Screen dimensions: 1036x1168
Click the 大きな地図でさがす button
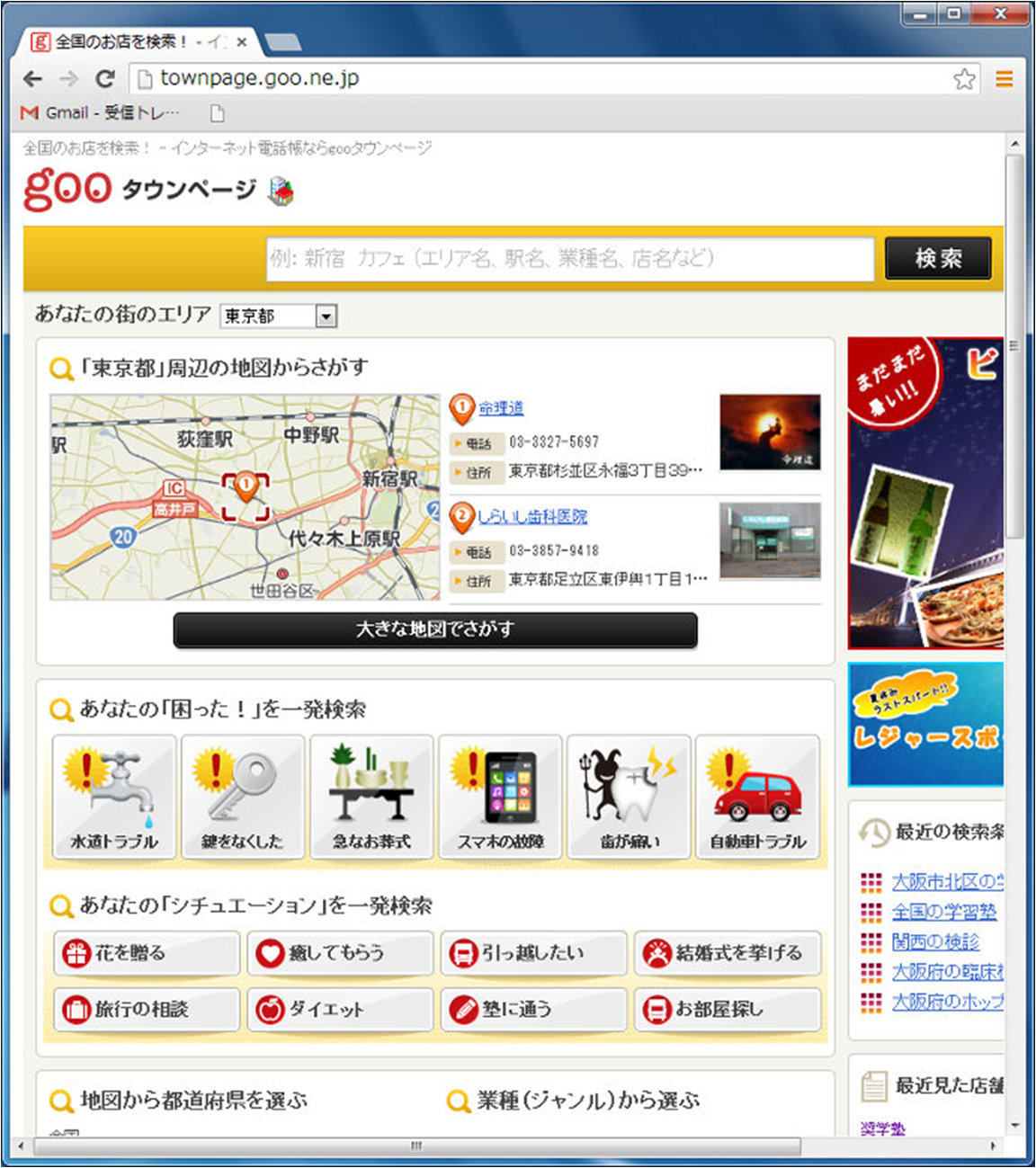pos(435,629)
